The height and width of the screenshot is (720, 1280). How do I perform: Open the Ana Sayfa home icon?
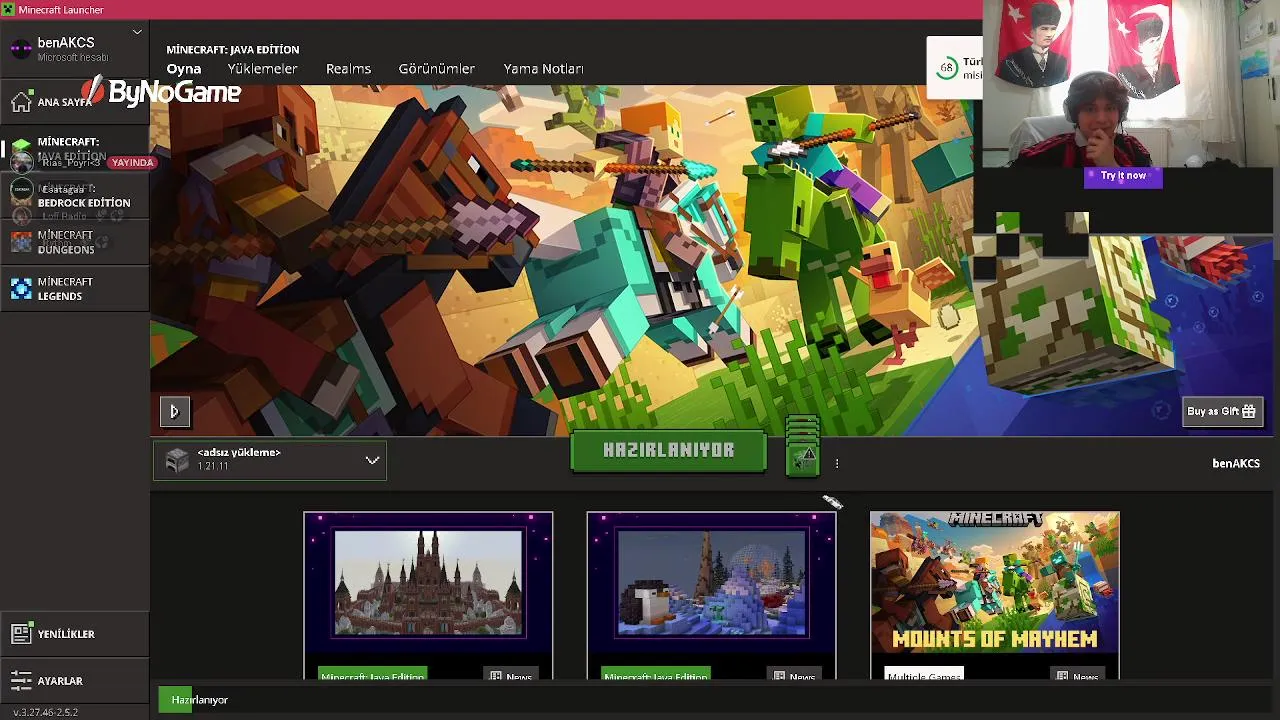pyautogui.click(x=21, y=102)
